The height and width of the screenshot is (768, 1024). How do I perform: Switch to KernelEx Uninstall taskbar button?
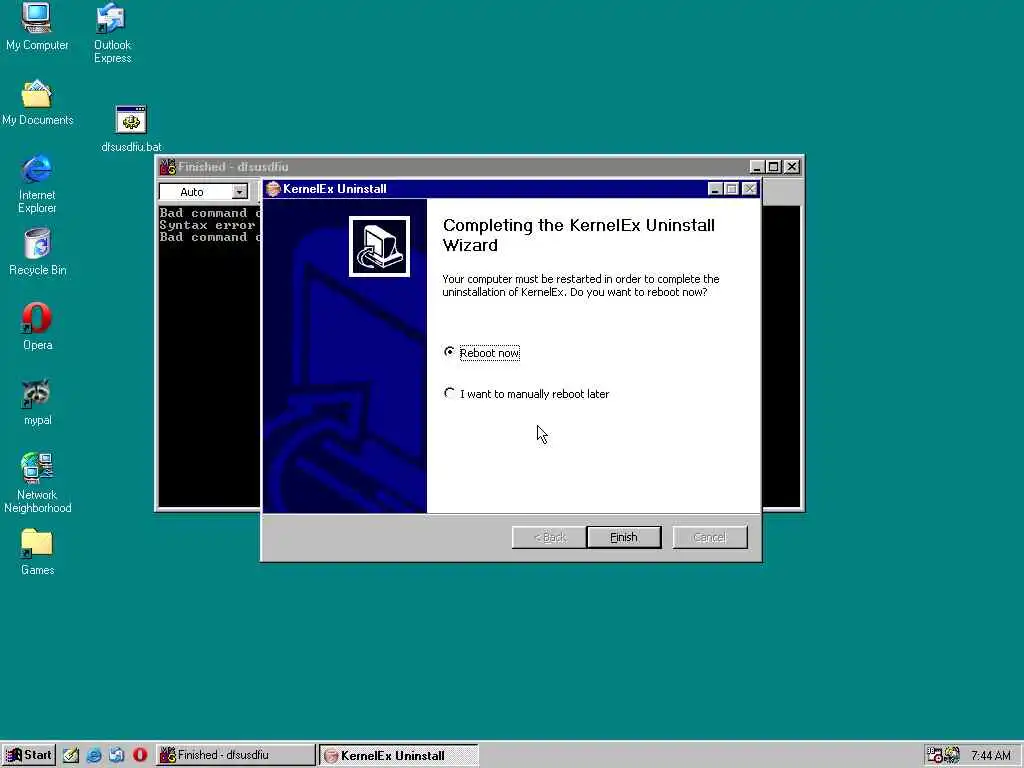pyautogui.click(x=399, y=756)
